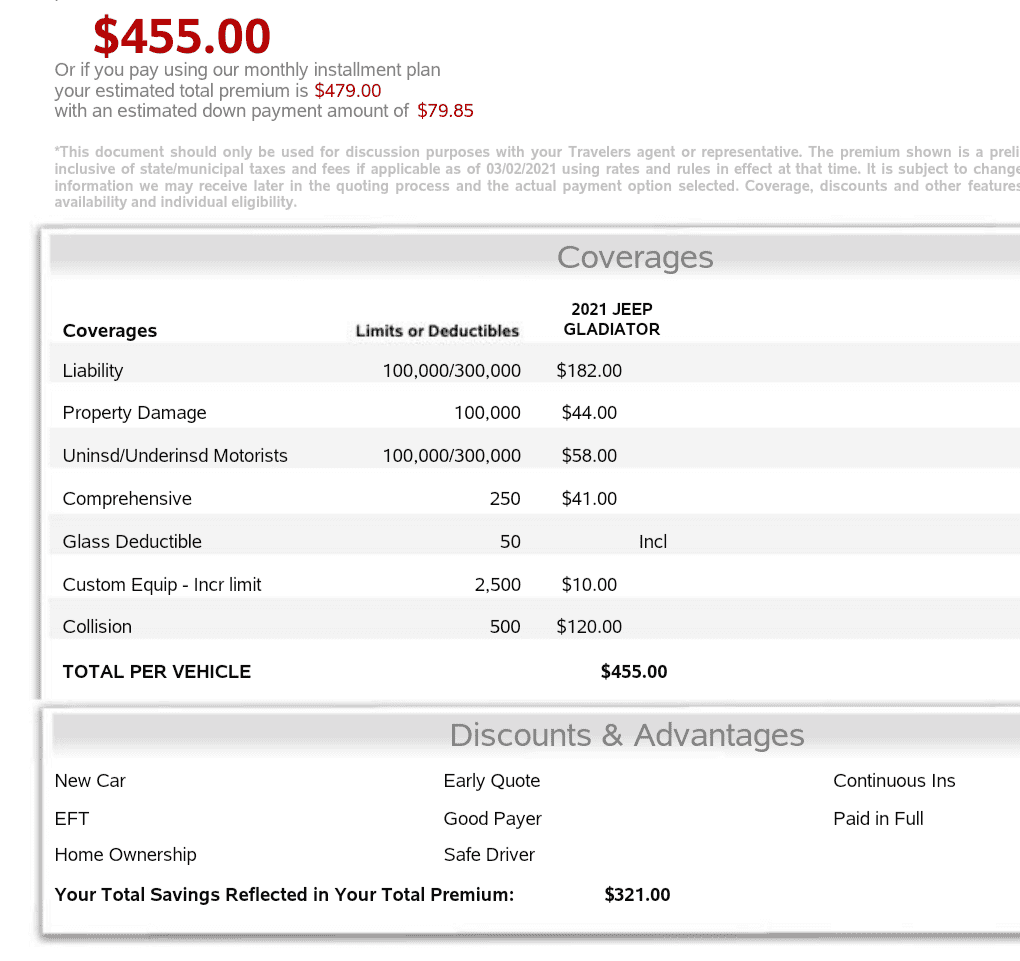Select the Continuous Ins discount

click(x=894, y=781)
